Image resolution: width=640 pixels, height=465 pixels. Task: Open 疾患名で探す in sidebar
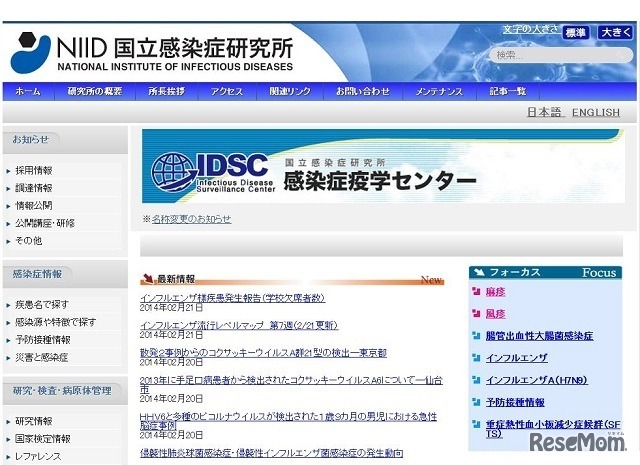click(42, 305)
